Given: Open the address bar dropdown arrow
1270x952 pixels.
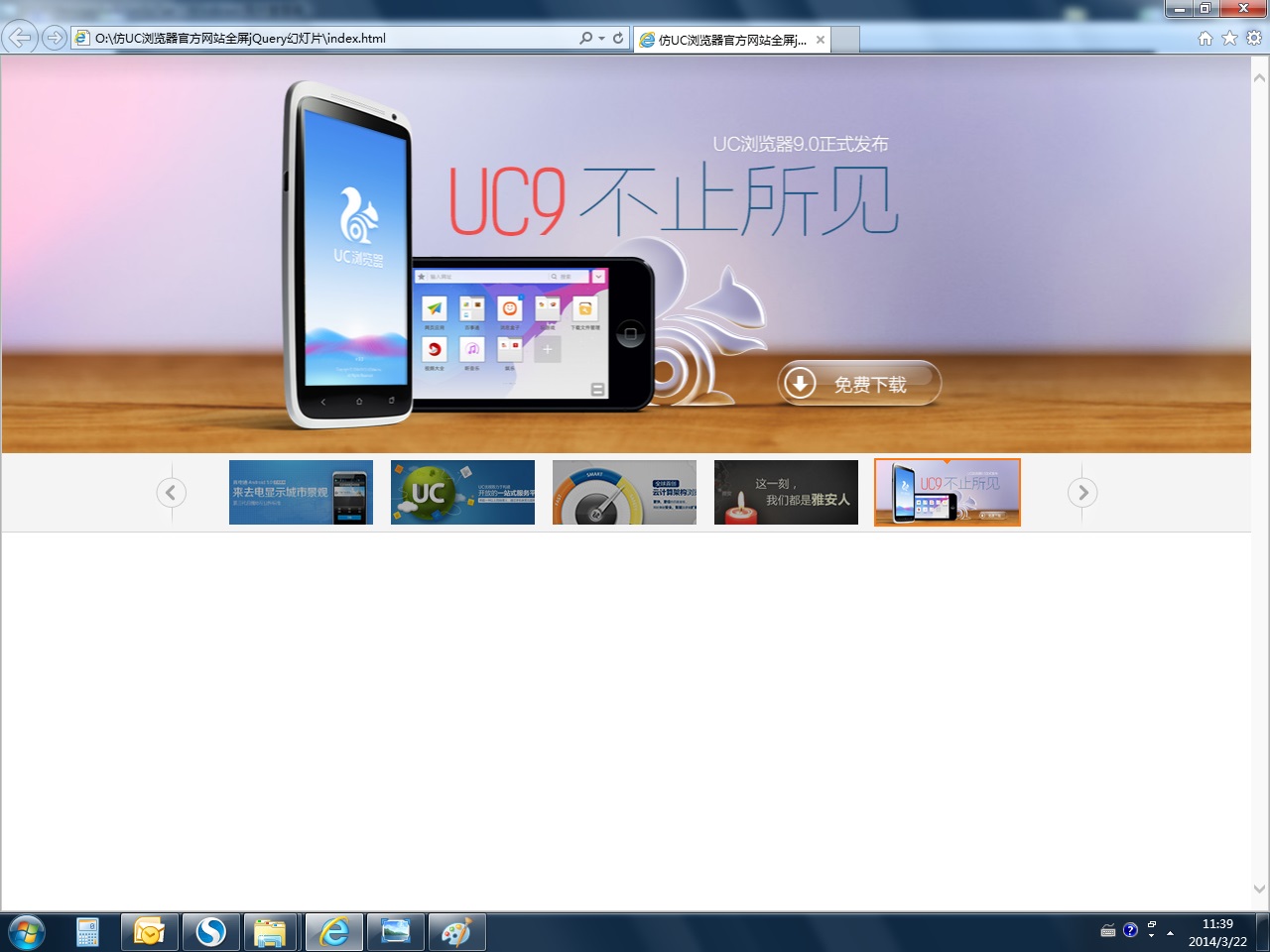Looking at the screenshot, I should tap(601, 39).
